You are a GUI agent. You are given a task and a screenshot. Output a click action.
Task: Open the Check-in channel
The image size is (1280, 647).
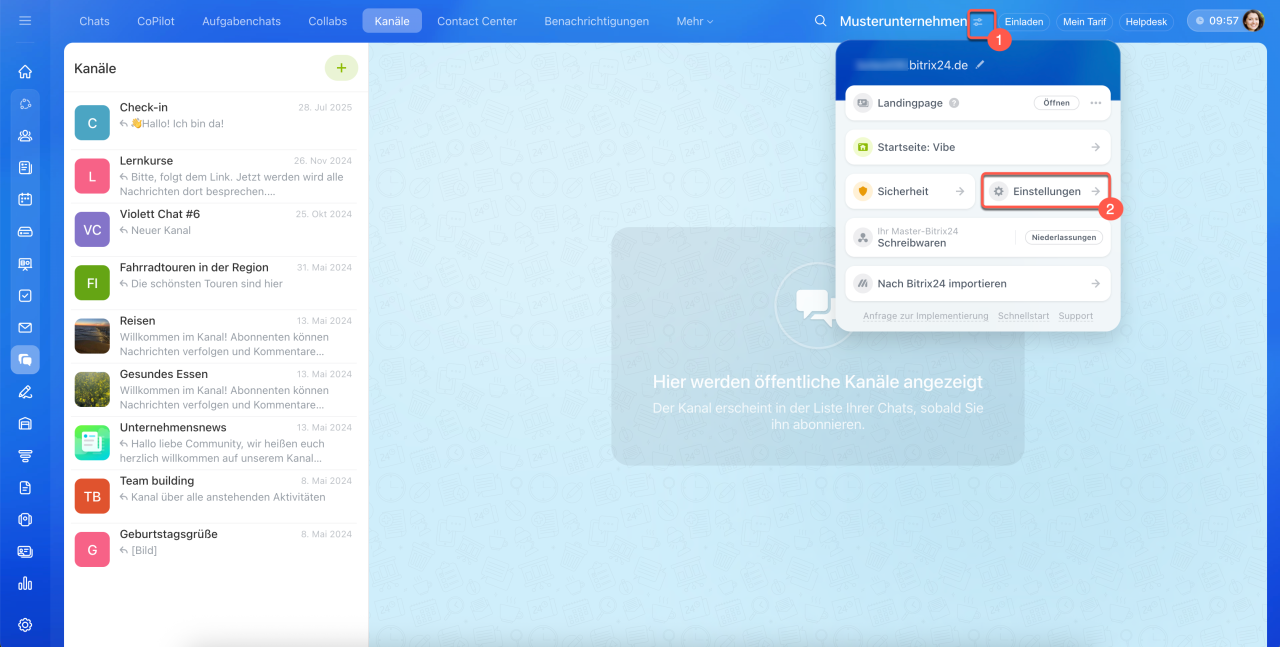pyautogui.click(x=215, y=121)
